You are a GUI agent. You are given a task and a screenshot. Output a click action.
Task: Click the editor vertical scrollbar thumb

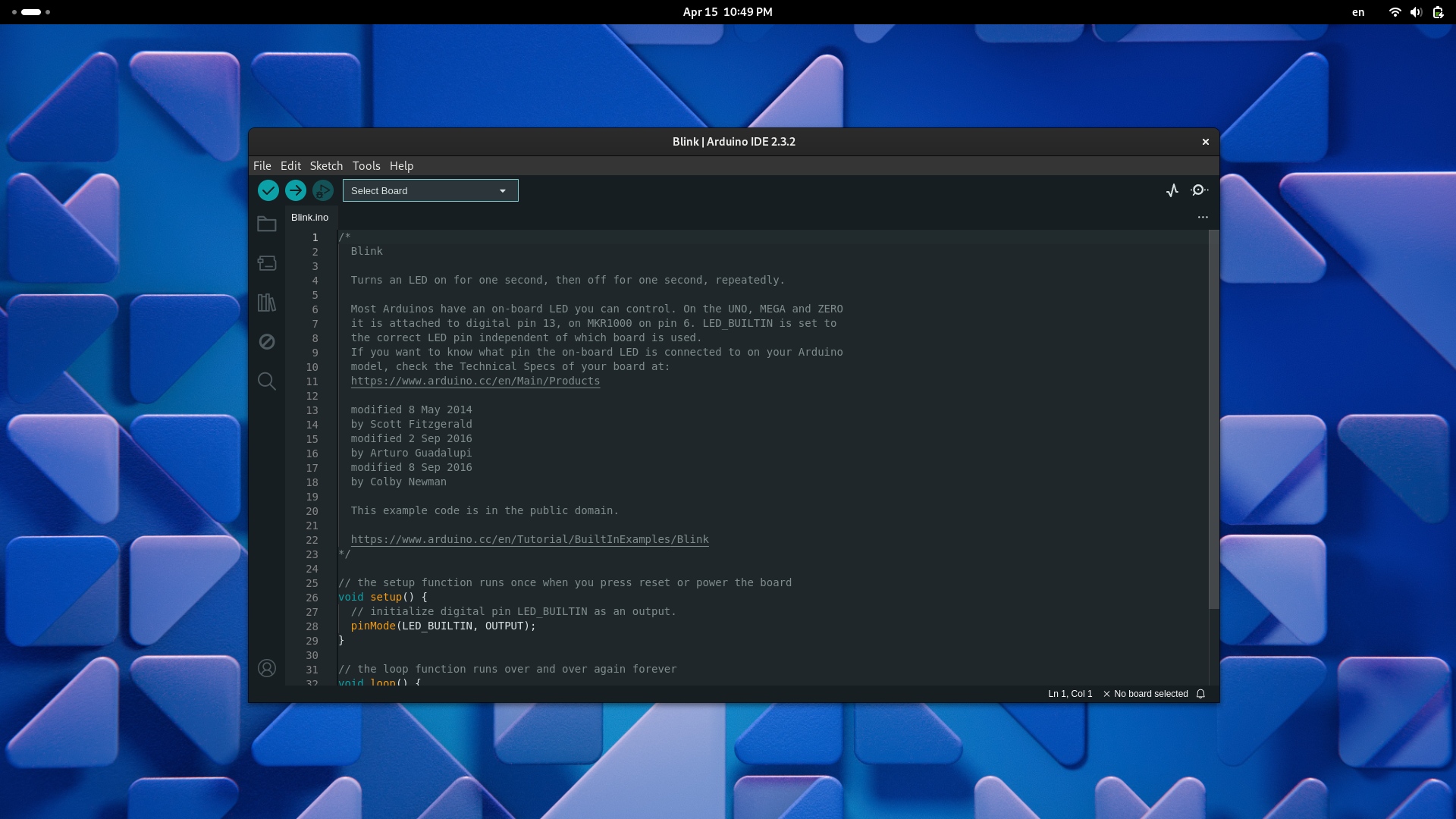point(1213,419)
